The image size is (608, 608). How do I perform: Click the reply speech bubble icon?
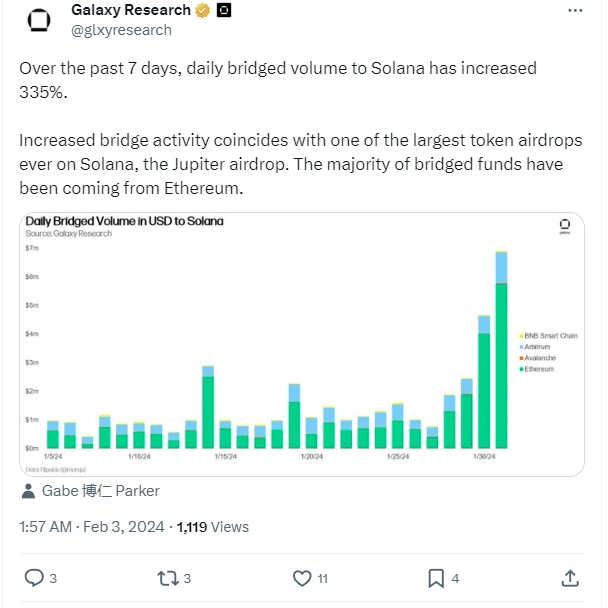pos(34,578)
